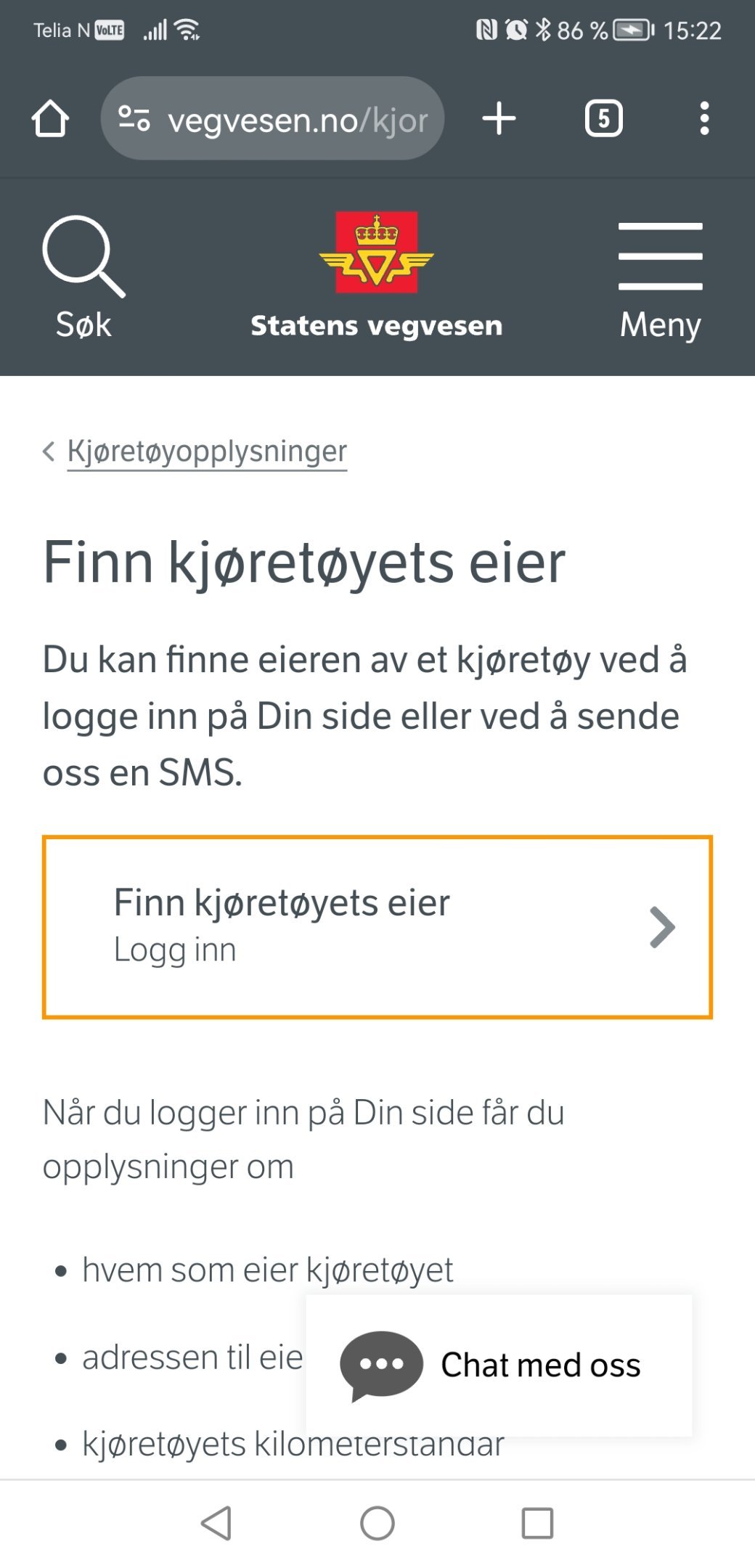The image size is (755, 1568).
Task: Tap the Statens vegvesen logo
Action: point(376,252)
